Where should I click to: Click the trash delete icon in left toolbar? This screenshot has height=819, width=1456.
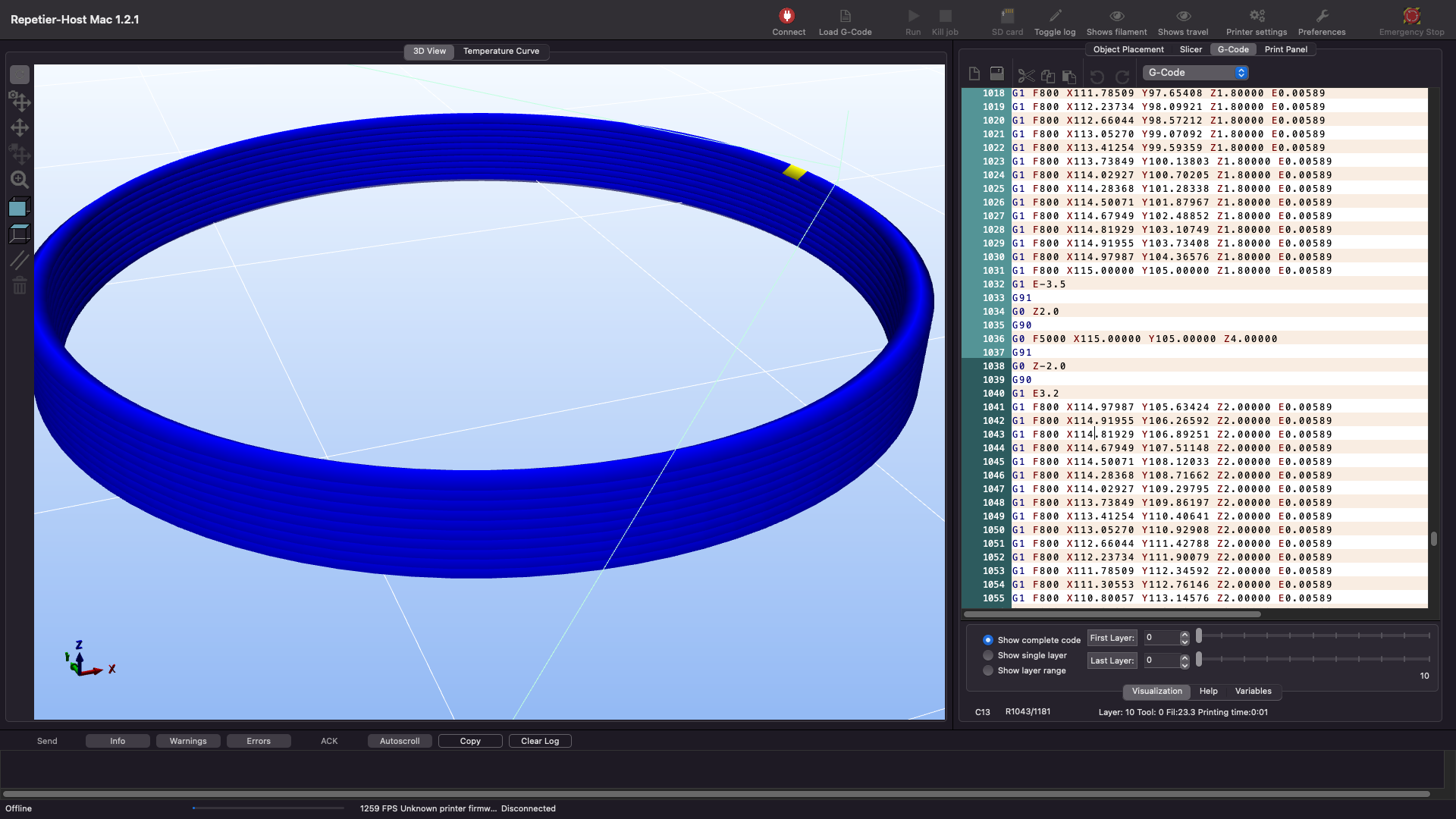point(20,286)
